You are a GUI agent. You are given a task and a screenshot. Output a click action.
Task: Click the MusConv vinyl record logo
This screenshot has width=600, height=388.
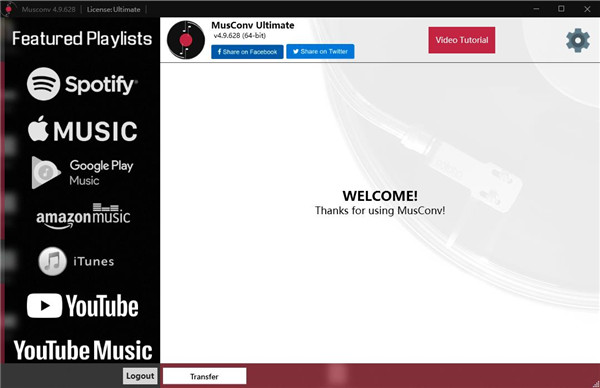(x=186, y=40)
